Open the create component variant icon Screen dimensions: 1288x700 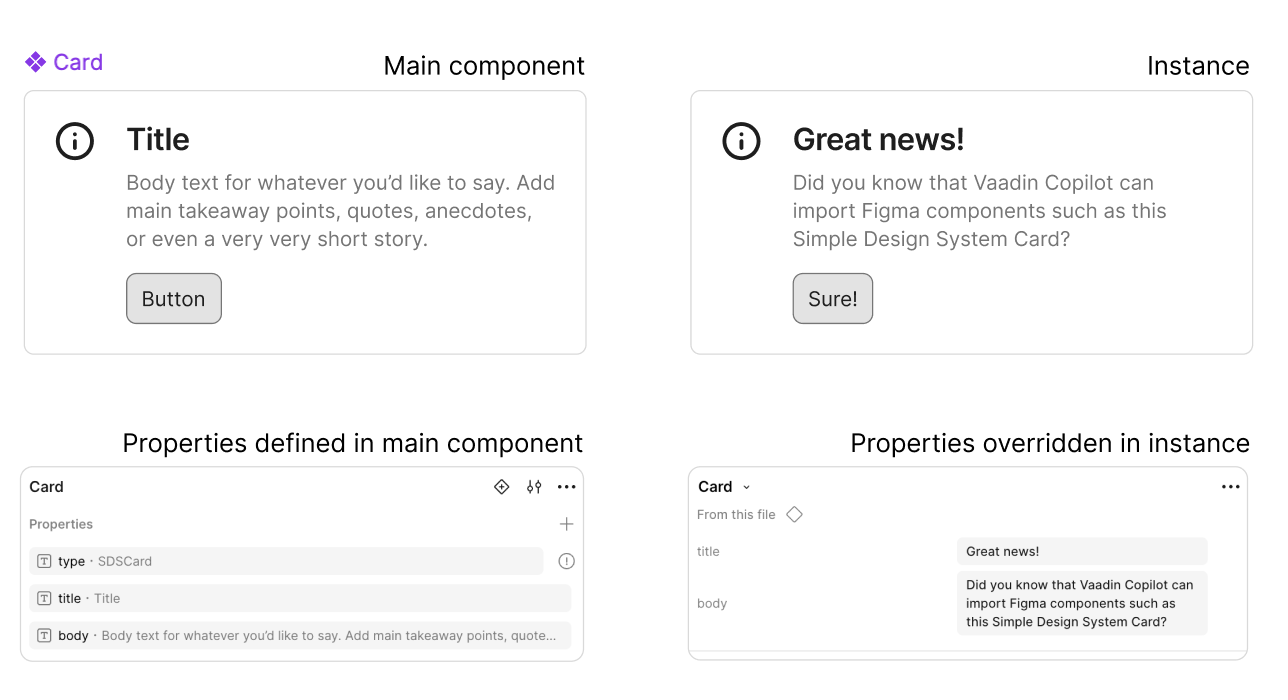click(x=501, y=487)
